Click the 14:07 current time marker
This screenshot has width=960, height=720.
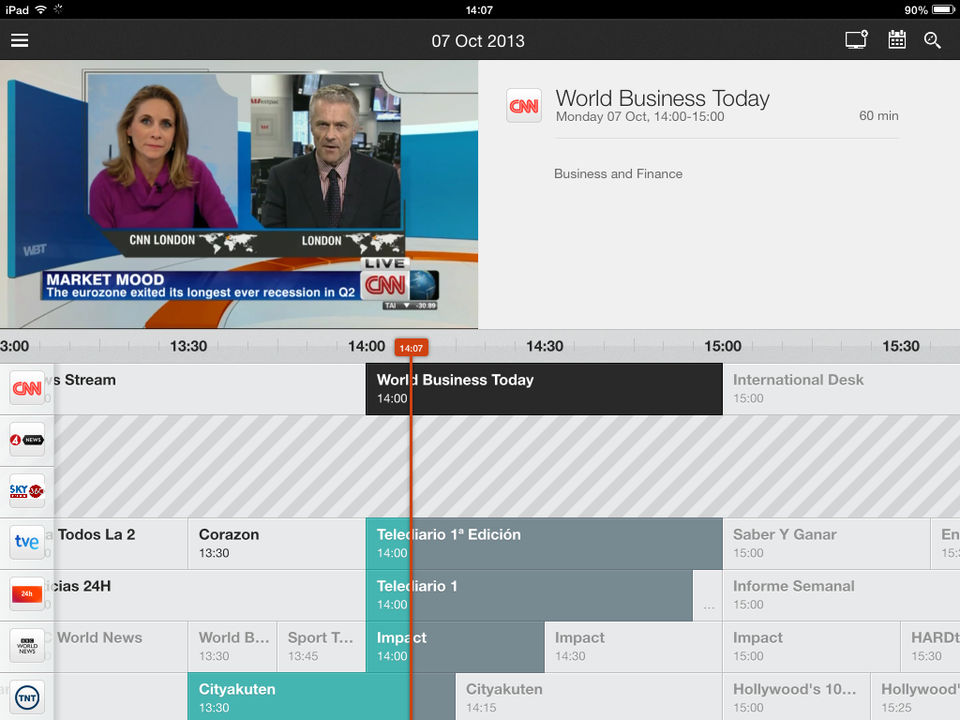coord(411,348)
